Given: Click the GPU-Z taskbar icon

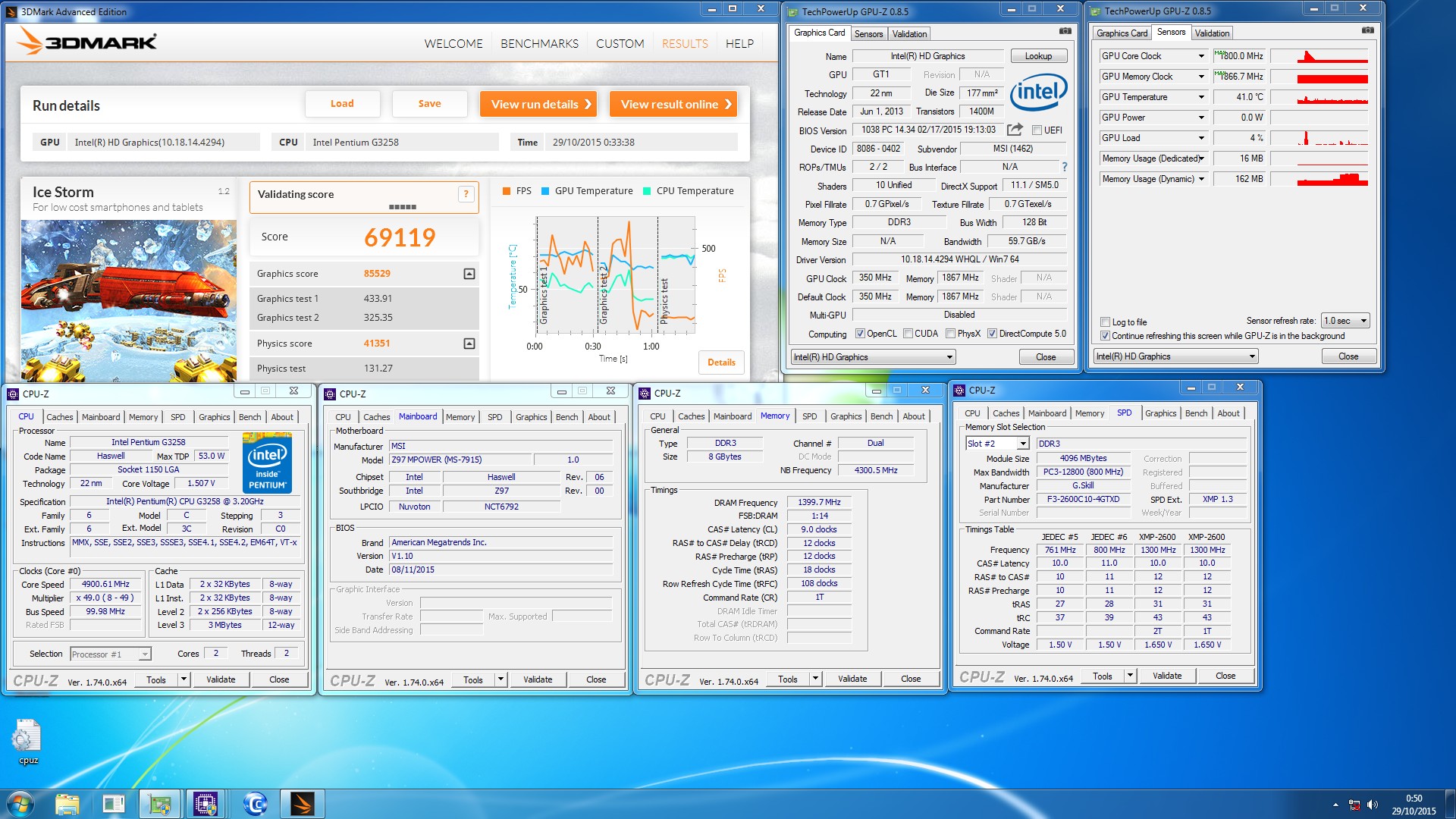Looking at the screenshot, I should 159,804.
